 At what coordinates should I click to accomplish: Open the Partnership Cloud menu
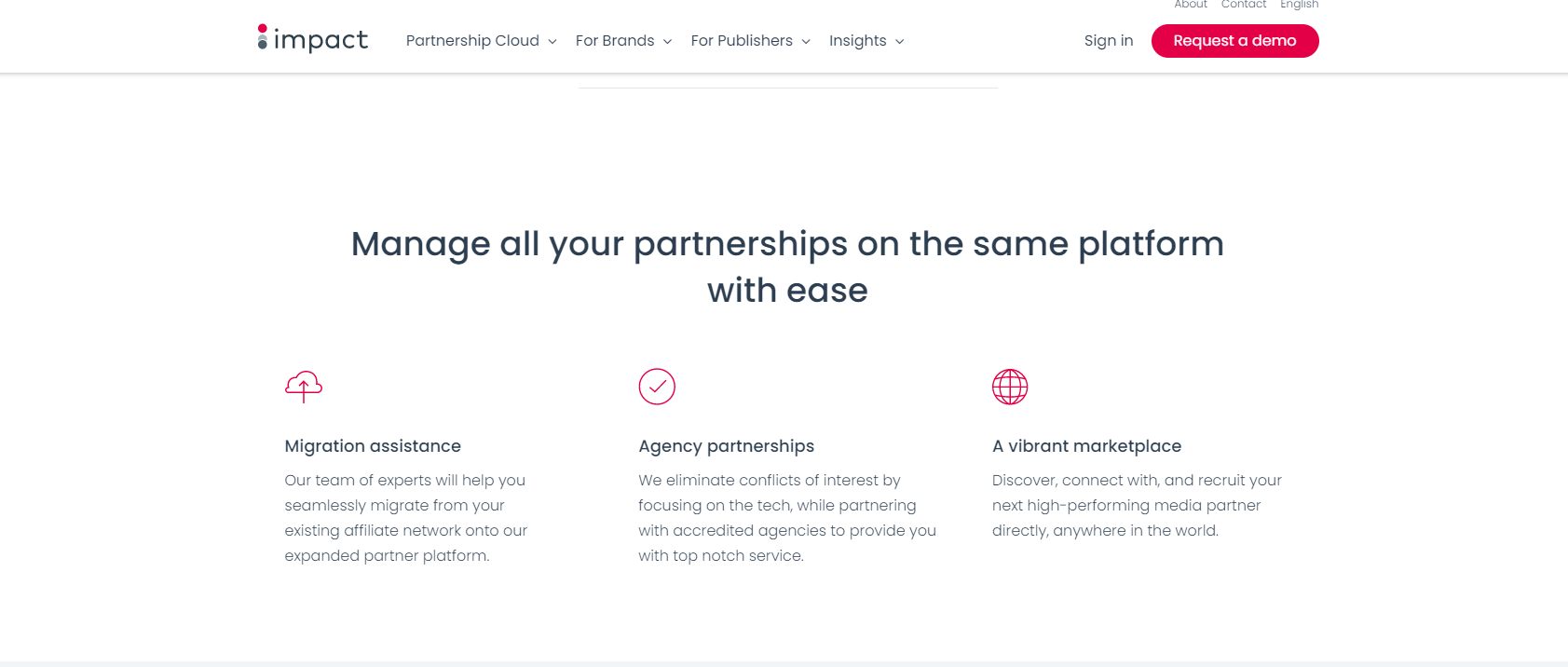pos(472,41)
